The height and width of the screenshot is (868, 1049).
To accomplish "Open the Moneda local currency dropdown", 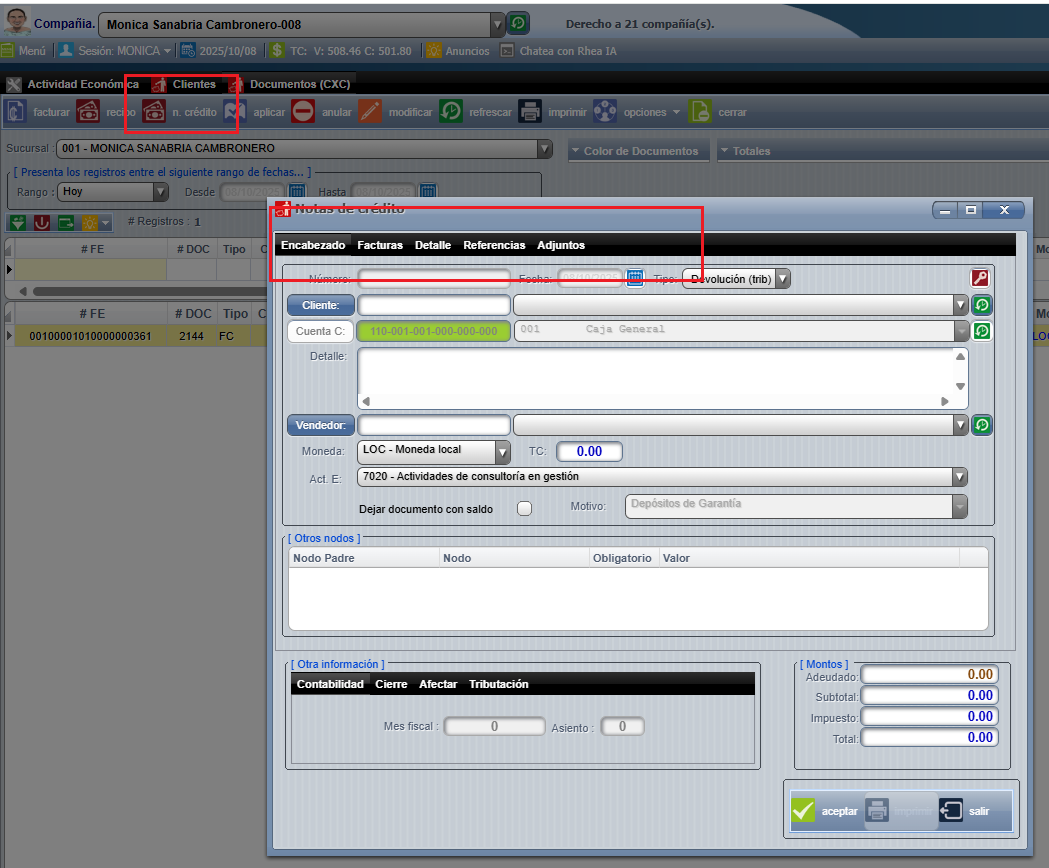I will pyautogui.click(x=502, y=452).
